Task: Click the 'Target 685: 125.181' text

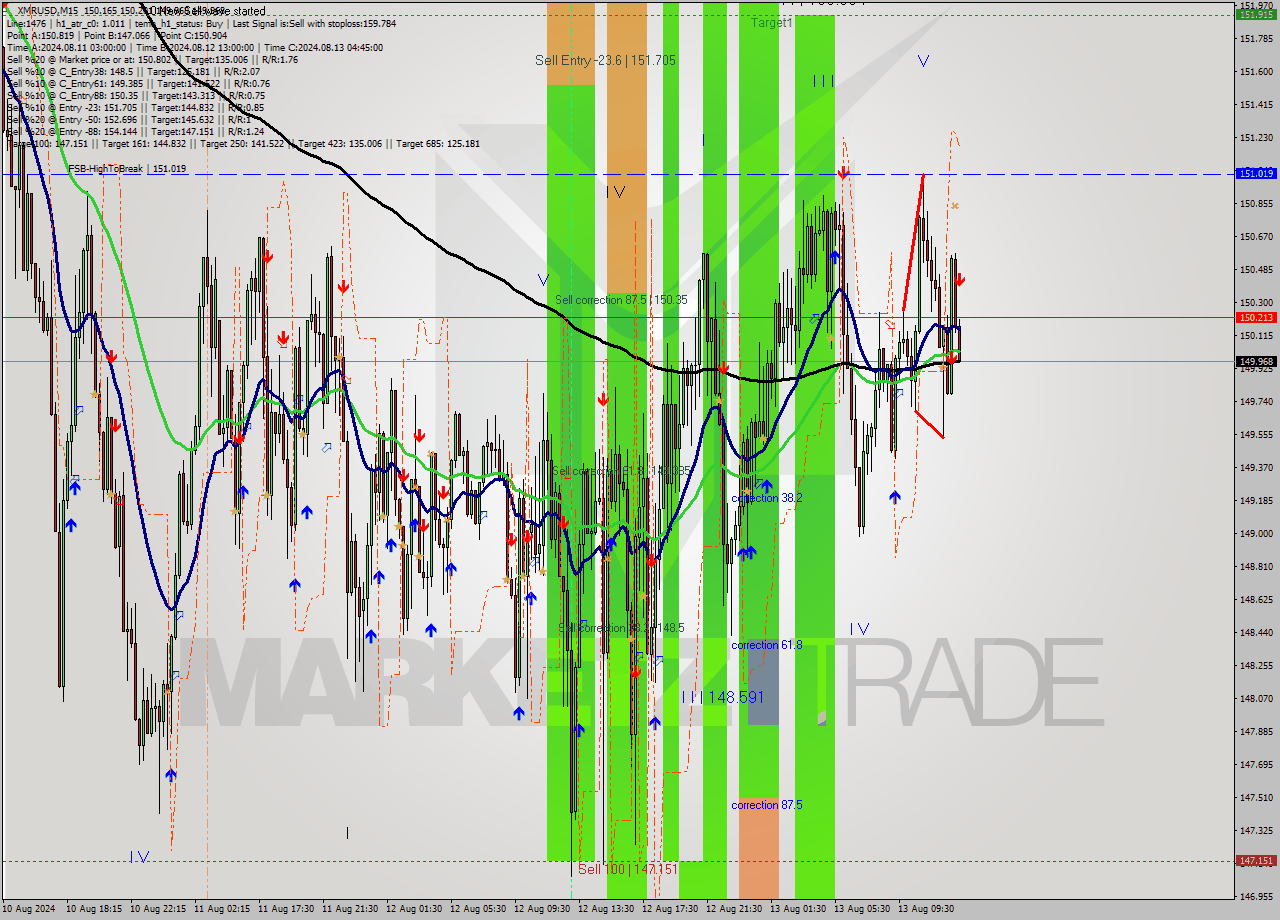Action: 438,143
